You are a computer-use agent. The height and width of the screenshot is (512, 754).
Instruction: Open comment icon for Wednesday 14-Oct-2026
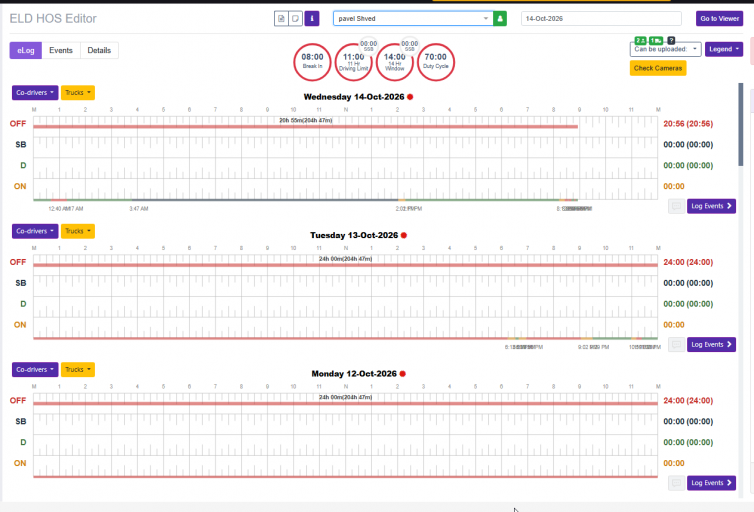tap(676, 206)
